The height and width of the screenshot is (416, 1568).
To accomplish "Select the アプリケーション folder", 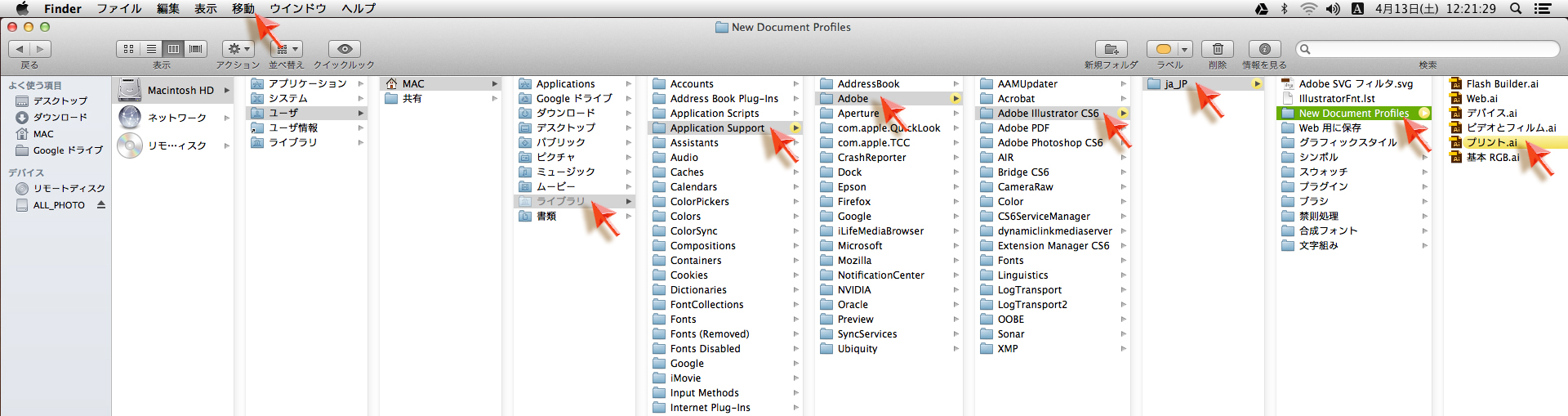I will pyautogui.click(x=307, y=83).
